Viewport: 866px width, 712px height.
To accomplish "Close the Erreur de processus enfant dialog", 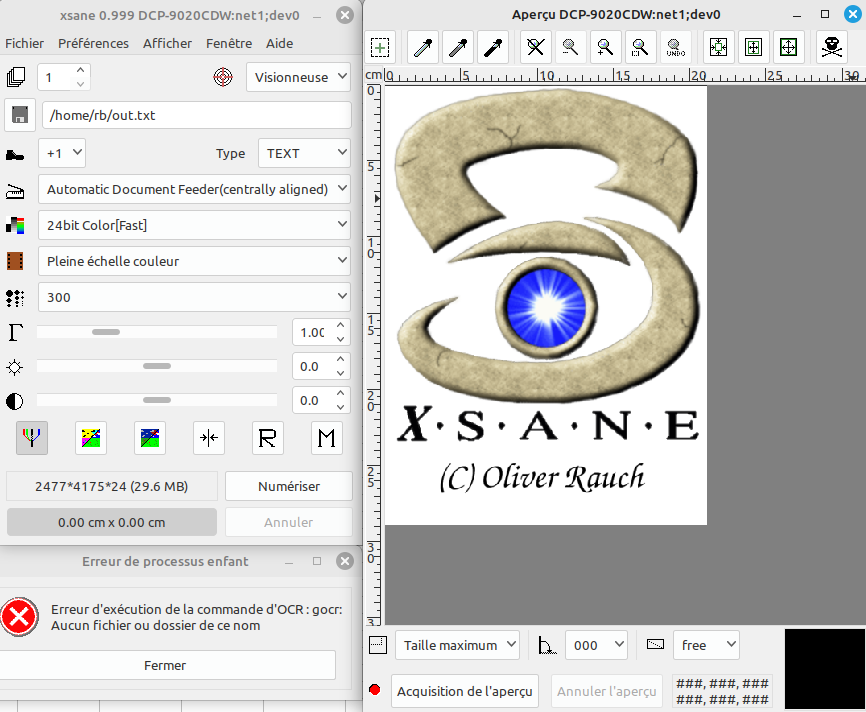I will 345,561.
